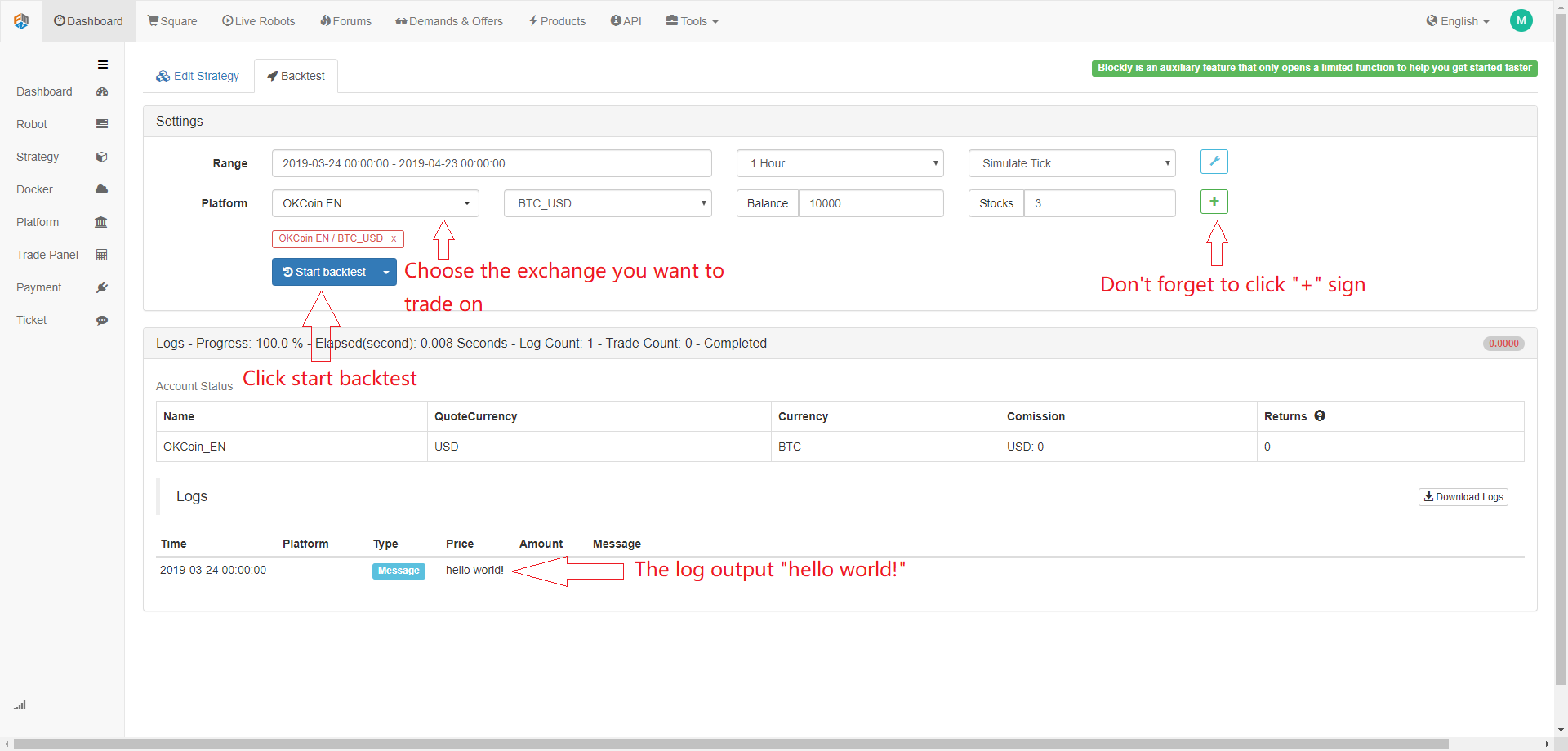Click the green Blockly notice banner
Viewport: 1568px width, 751px height.
pos(1315,68)
